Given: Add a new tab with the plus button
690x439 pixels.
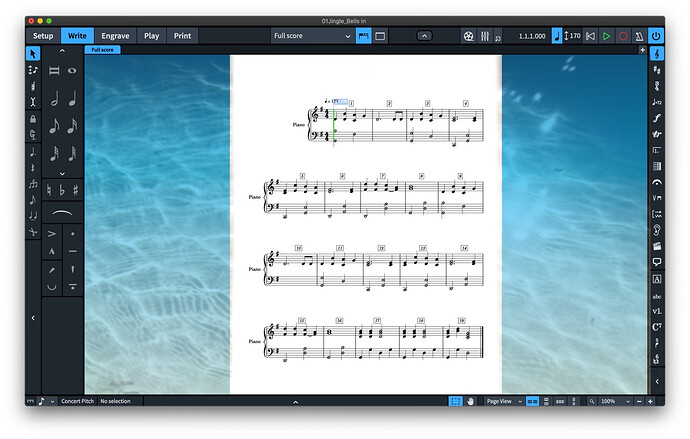Looking at the screenshot, I should [642, 50].
